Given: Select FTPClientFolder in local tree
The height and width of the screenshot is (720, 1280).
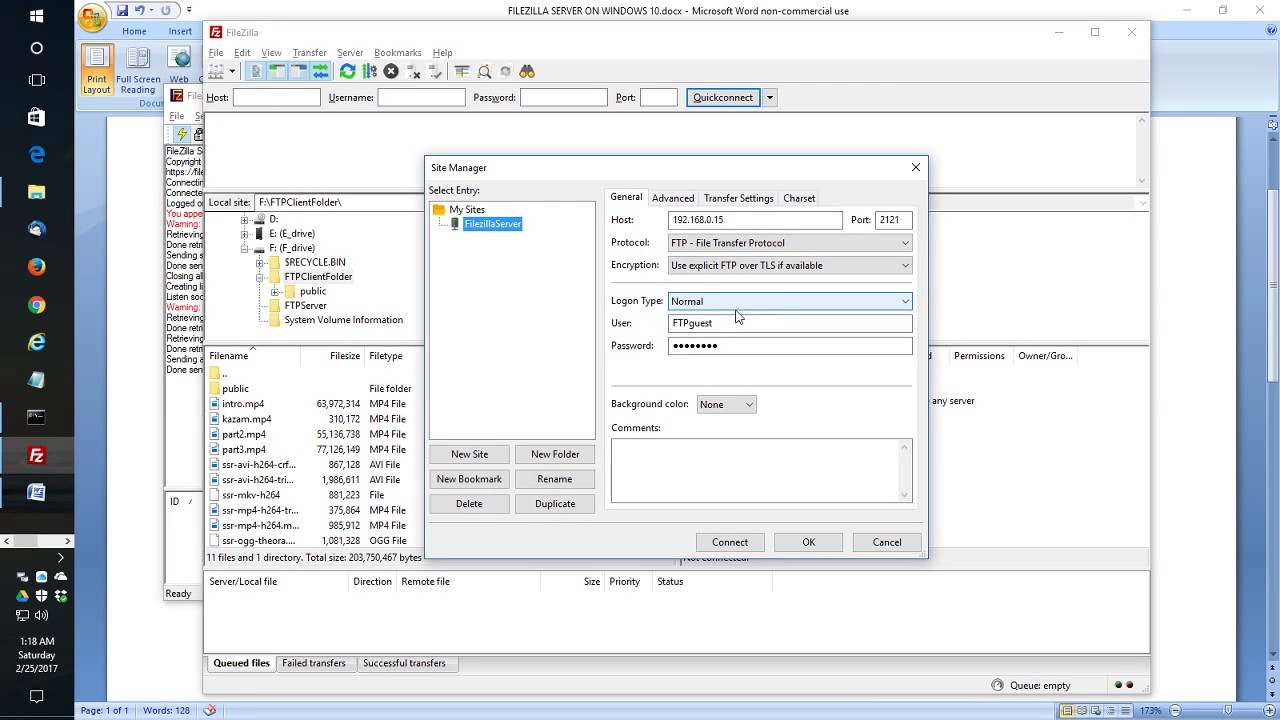Looking at the screenshot, I should point(318,277).
